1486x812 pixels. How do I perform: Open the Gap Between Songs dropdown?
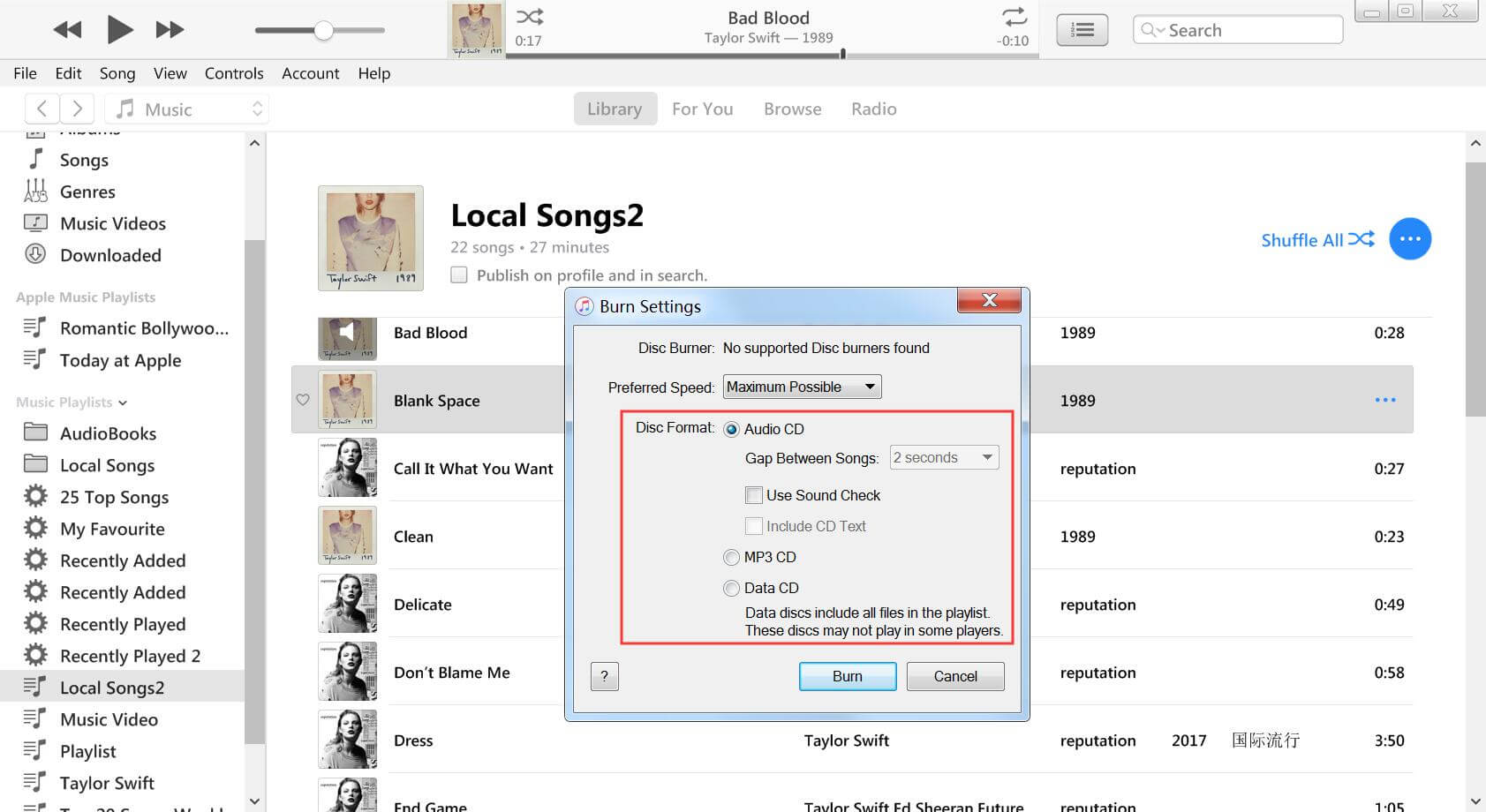pyautogui.click(x=944, y=457)
